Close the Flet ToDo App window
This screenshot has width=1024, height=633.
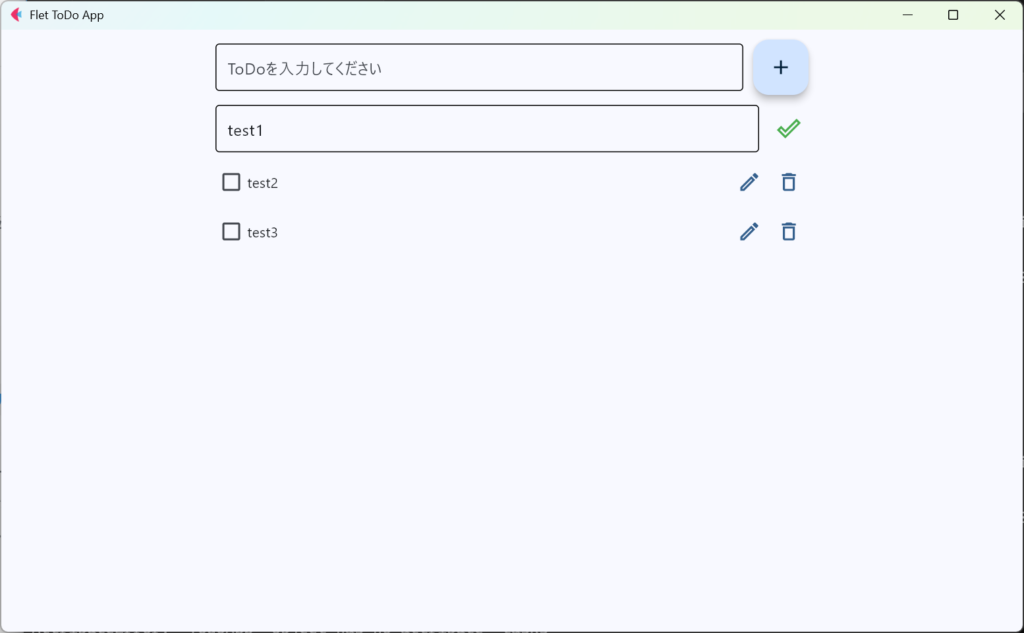pyautogui.click(x=999, y=14)
